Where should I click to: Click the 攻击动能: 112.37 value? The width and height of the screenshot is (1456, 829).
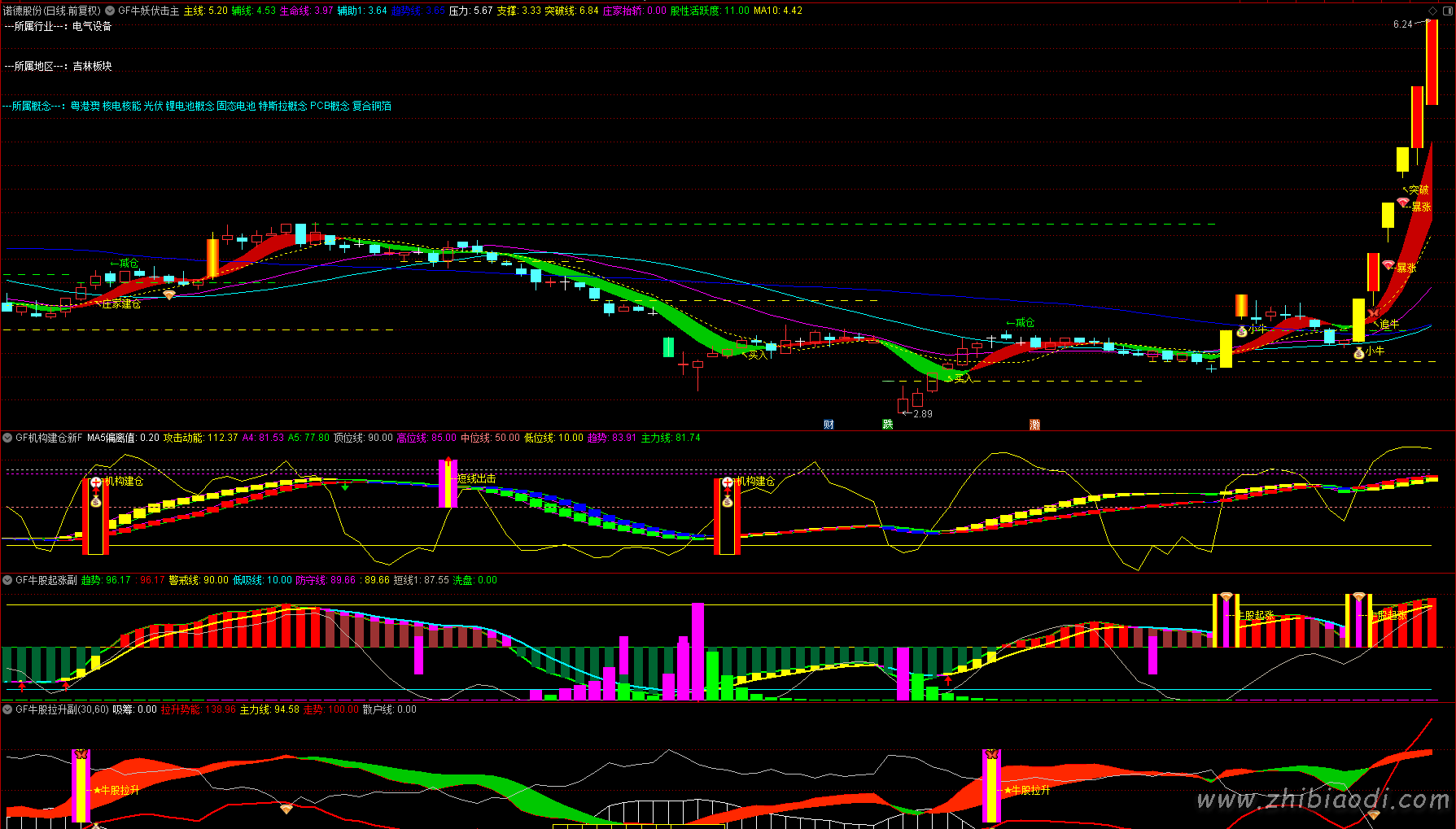pyautogui.click(x=201, y=438)
